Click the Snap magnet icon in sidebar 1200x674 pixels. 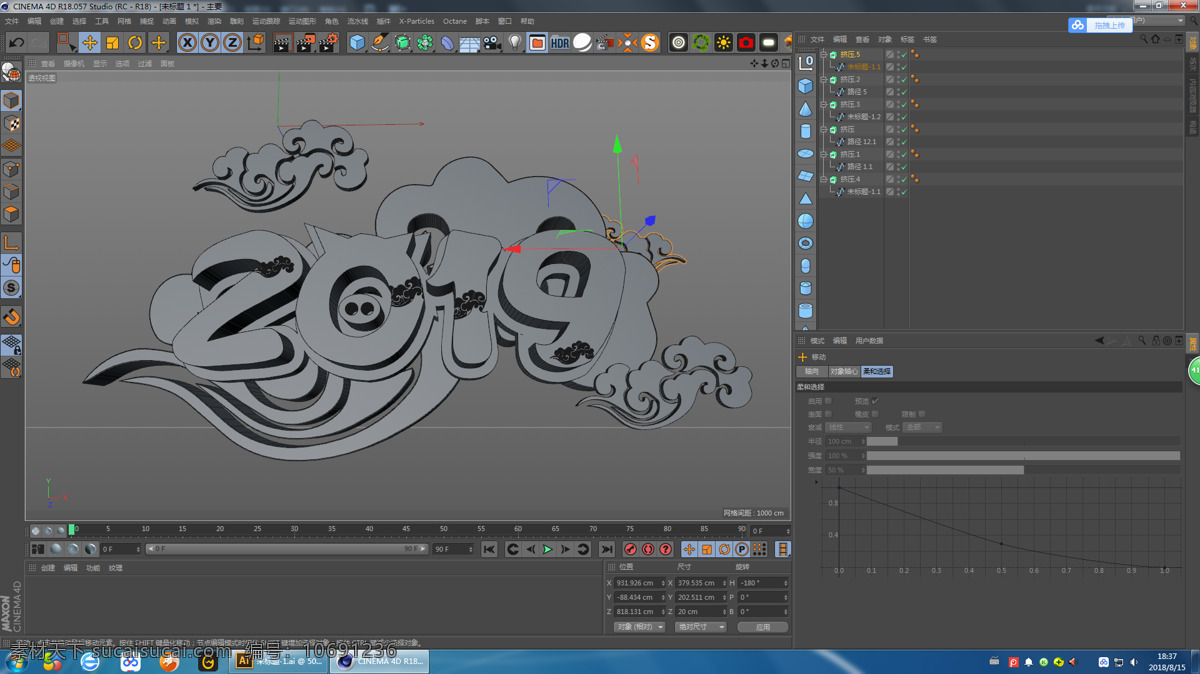pyautogui.click(x=11, y=317)
